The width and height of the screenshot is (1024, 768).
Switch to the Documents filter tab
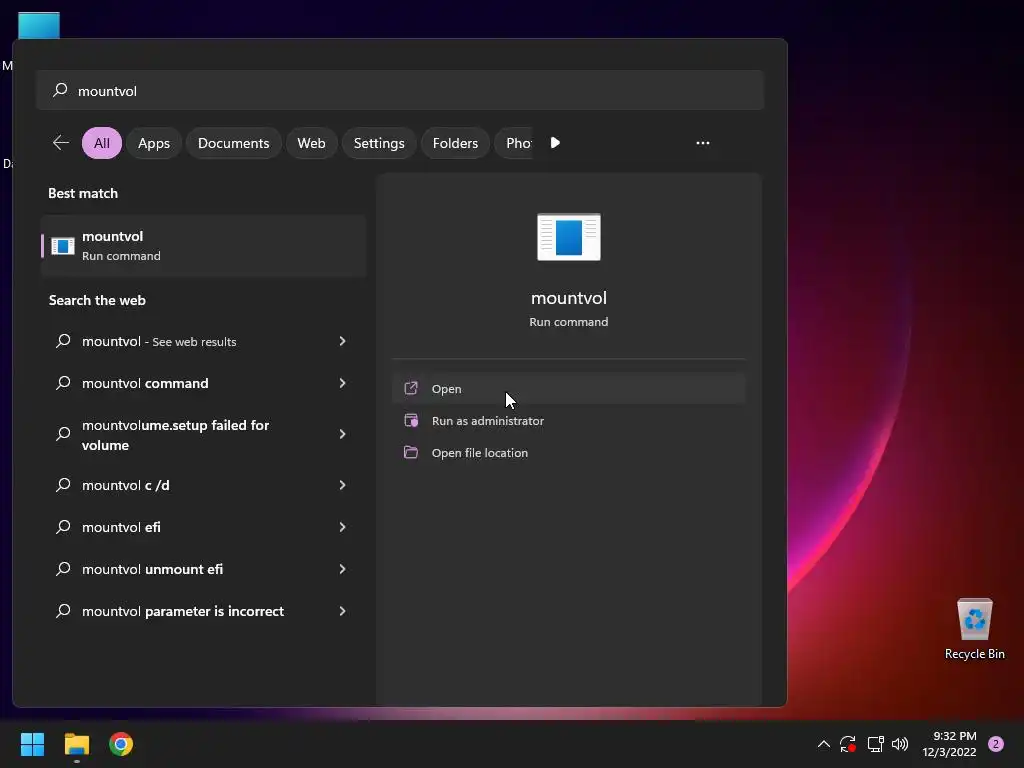coord(234,143)
